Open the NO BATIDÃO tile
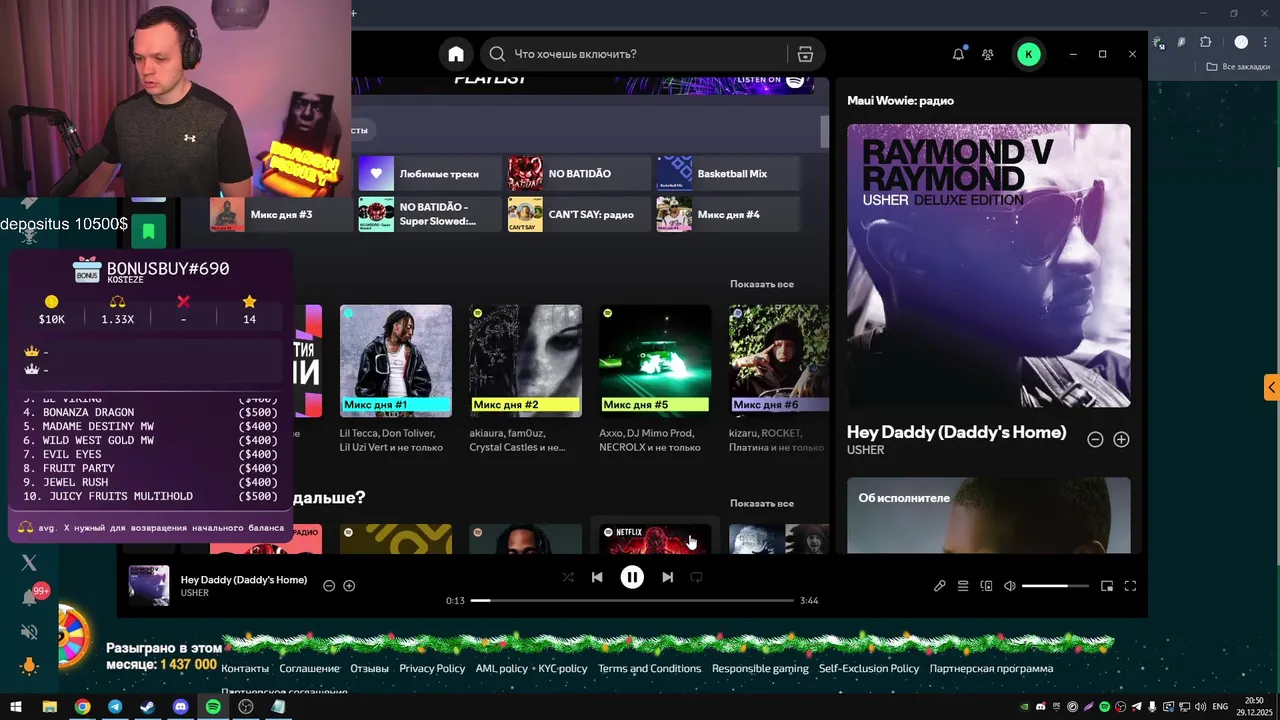This screenshot has width=1280, height=720. tap(579, 173)
